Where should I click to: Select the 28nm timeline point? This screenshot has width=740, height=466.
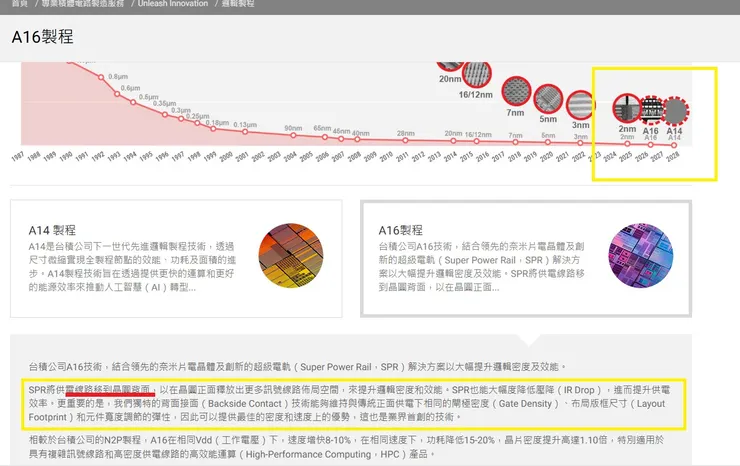click(405, 140)
